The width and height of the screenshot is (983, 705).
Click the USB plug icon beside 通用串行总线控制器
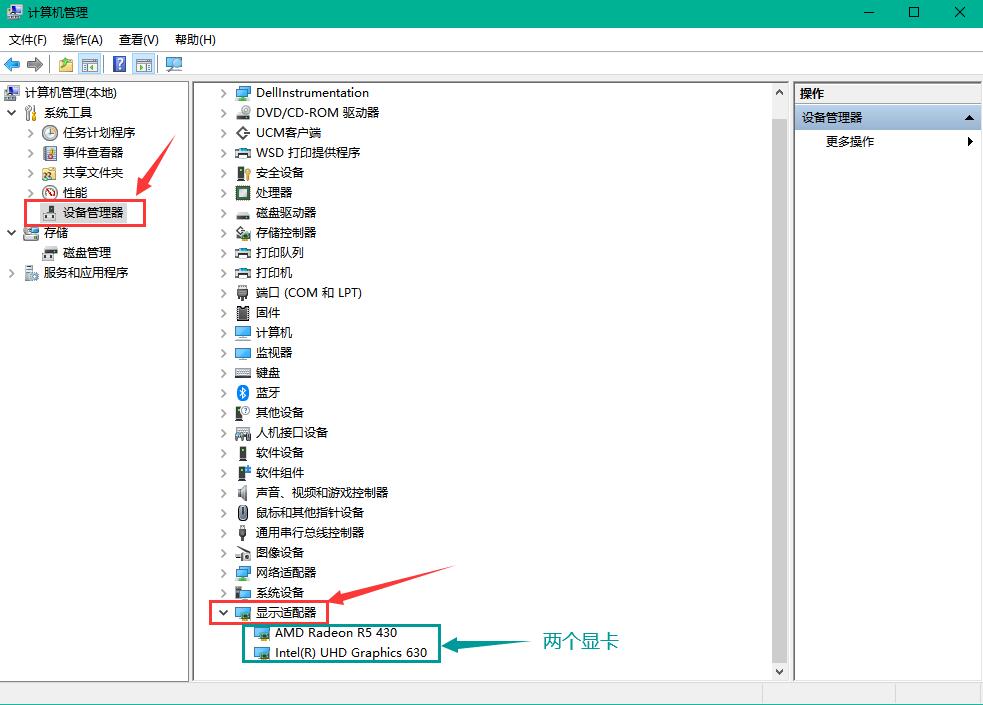point(243,533)
